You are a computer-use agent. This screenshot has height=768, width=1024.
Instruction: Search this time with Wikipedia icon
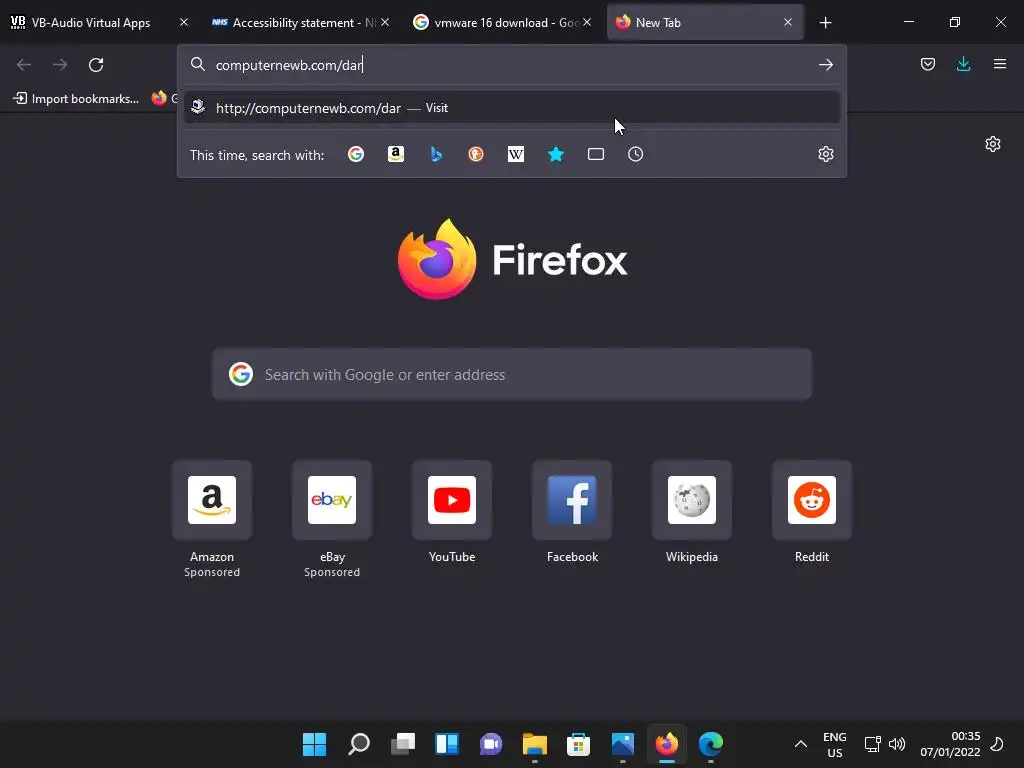[x=516, y=154]
